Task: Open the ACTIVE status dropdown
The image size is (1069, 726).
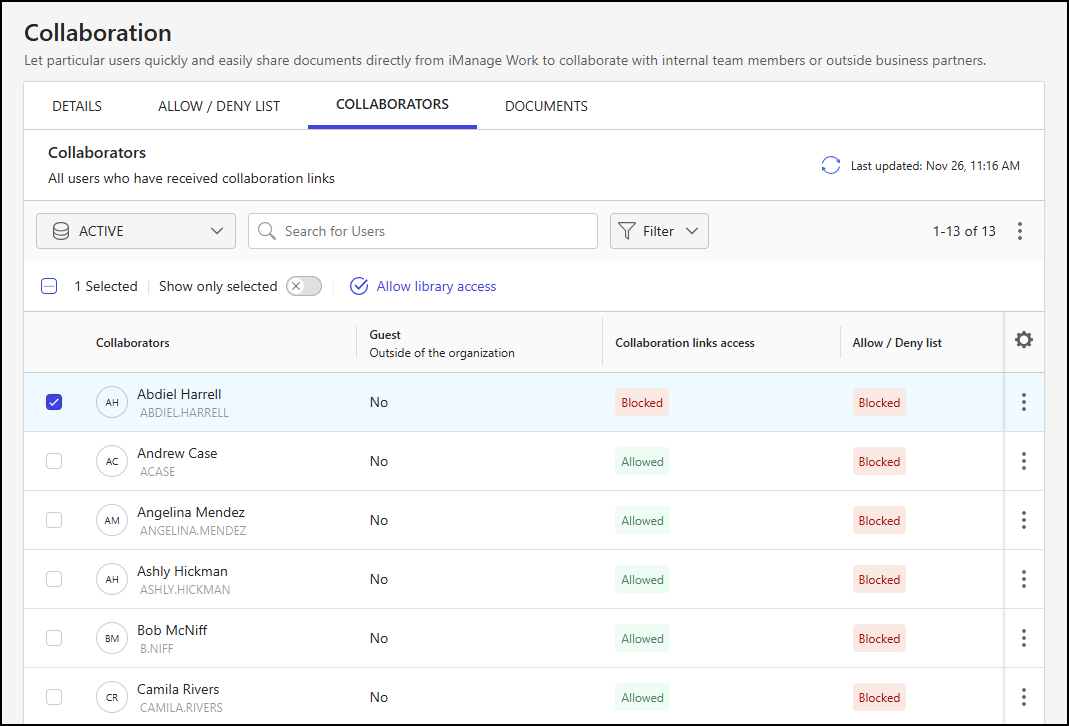Action: (135, 231)
